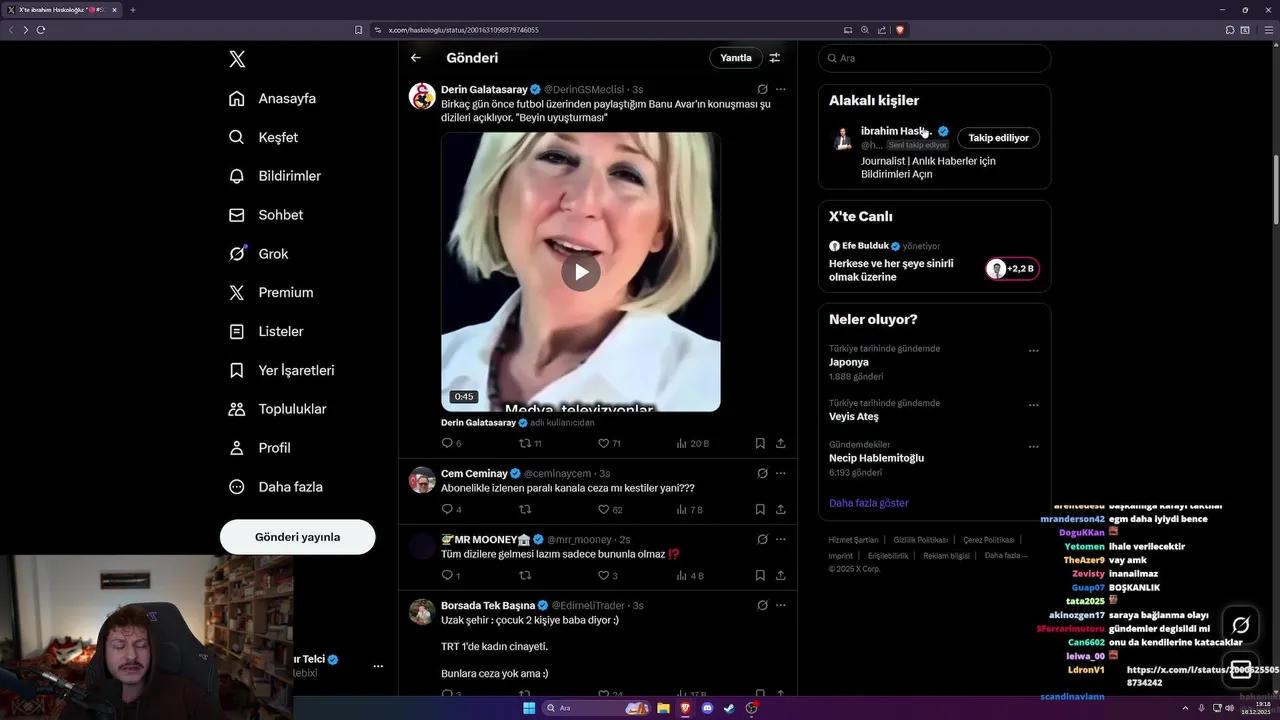Open Keşfet from the sidebar
Image resolution: width=1280 pixels, height=720 pixels.
tap(264, 137)
